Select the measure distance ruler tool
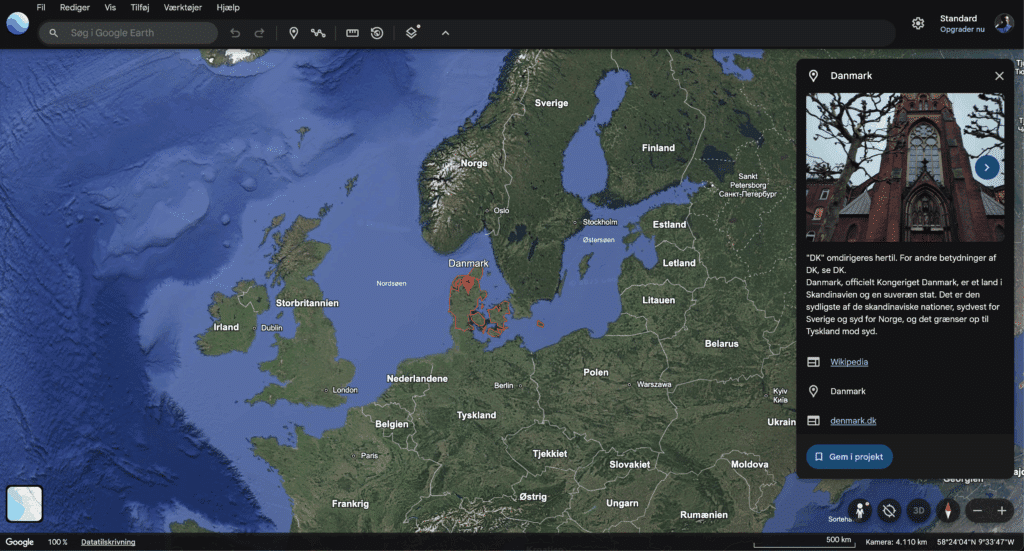Image resolution: width=1024 pixels, height=551 pixels. click(352, 33)
